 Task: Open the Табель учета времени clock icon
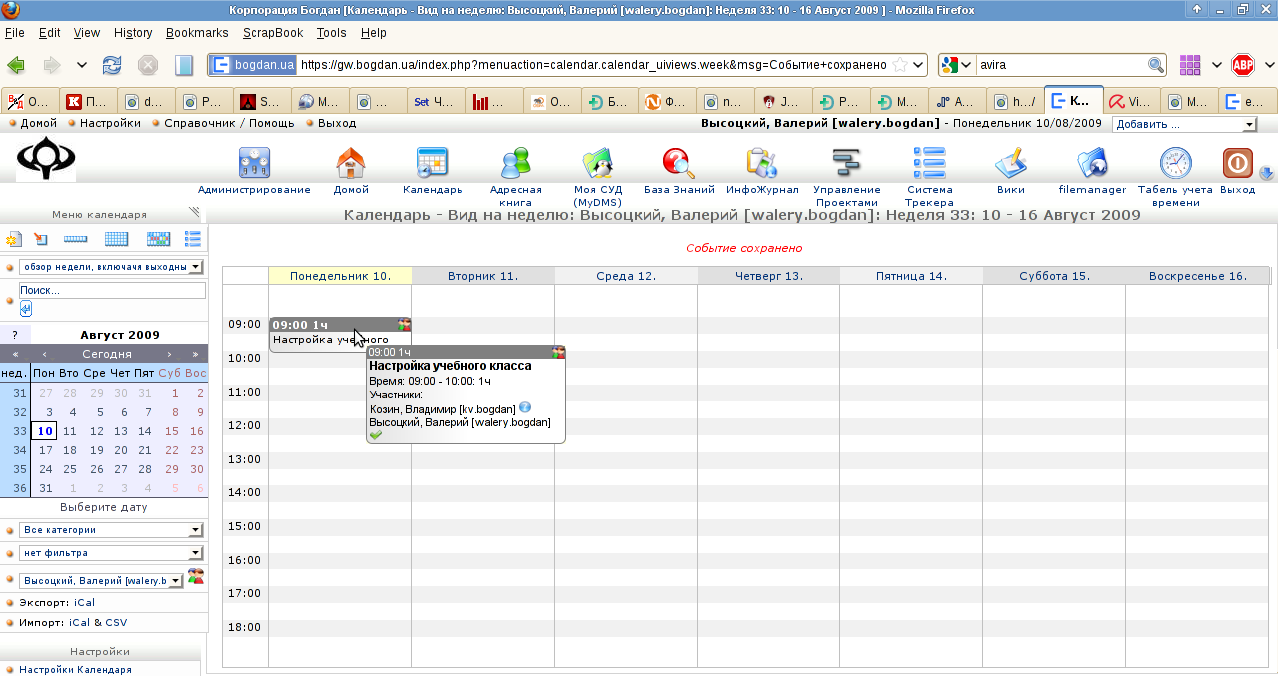click(1175, 162)
